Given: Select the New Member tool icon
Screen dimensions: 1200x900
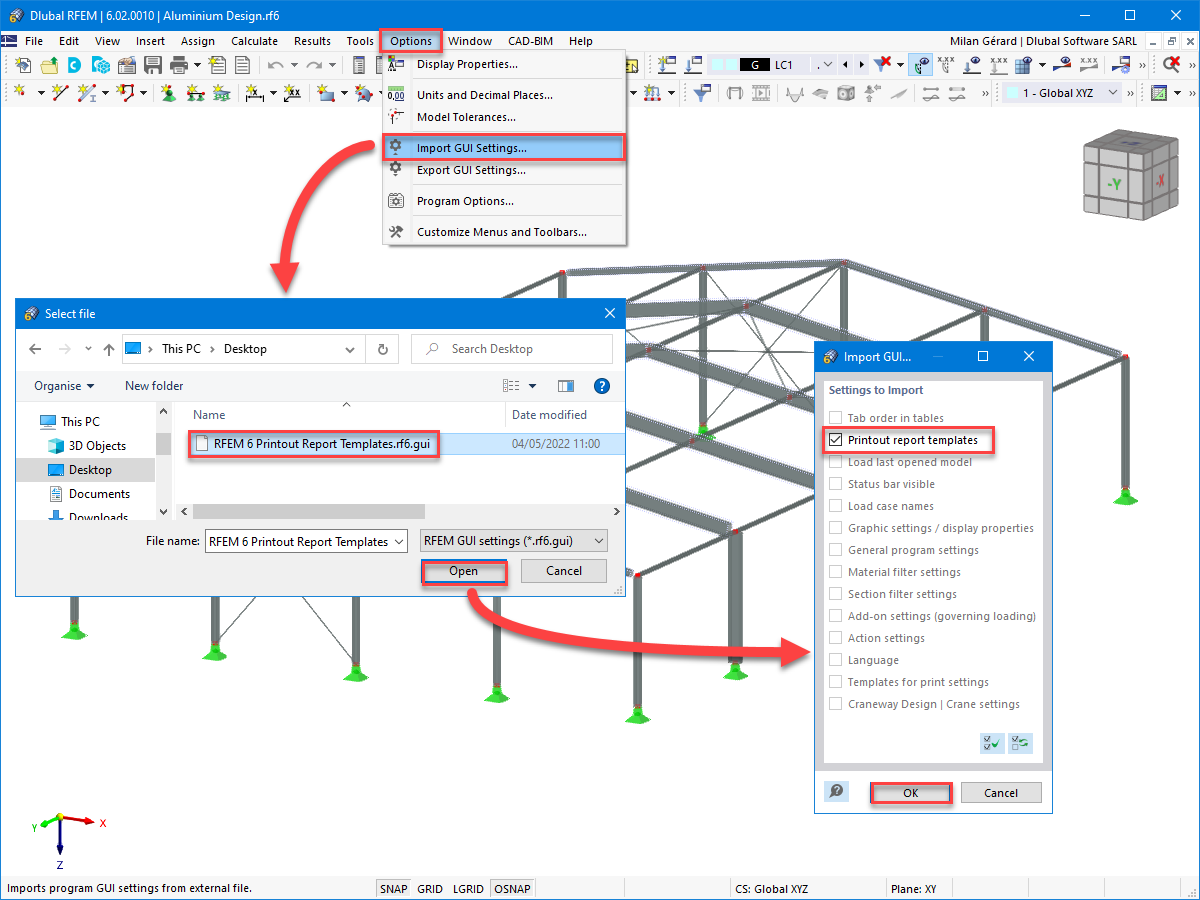Looking at the screenshot, I should [88, 93].
